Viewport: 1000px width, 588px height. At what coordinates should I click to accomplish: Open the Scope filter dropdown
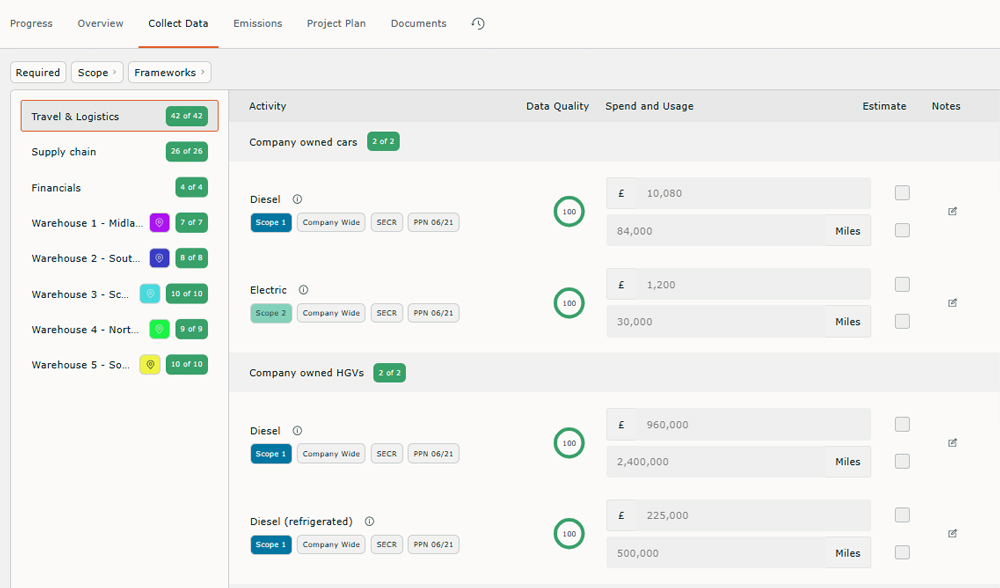click(96, 72)
